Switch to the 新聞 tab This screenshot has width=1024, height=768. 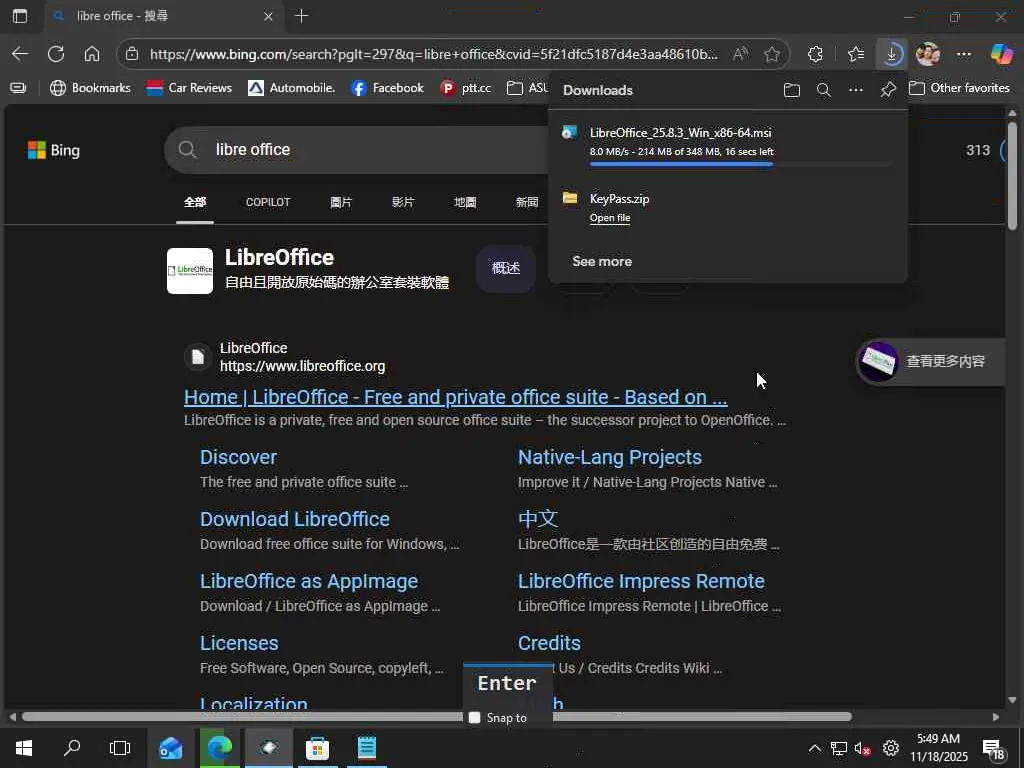coord(527,202)
